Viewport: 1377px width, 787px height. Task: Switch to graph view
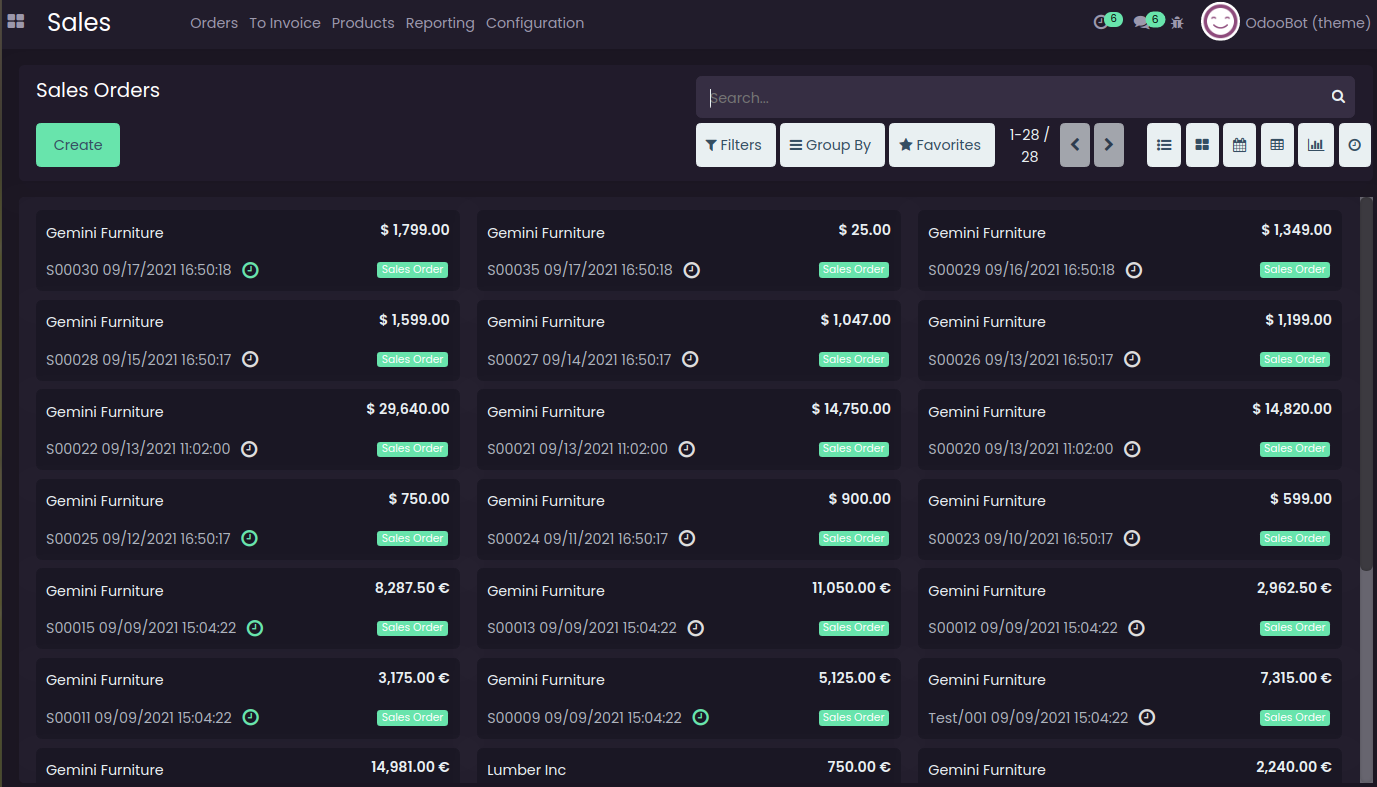1316,145
